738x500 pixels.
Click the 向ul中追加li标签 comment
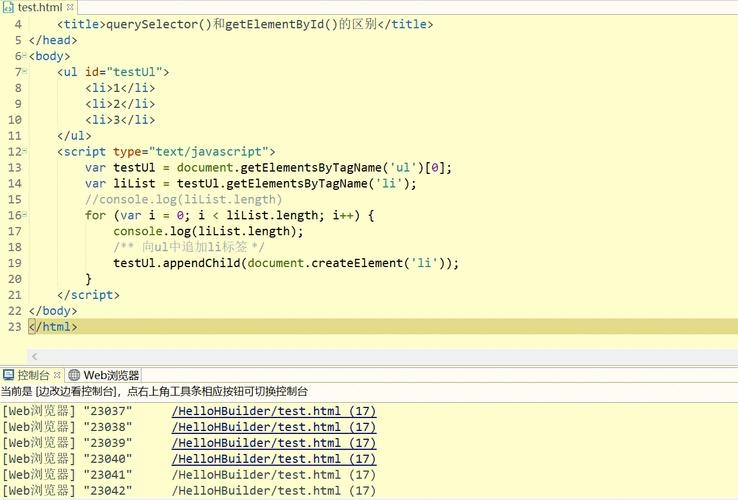pyautogui.click(x=189, y=247)
